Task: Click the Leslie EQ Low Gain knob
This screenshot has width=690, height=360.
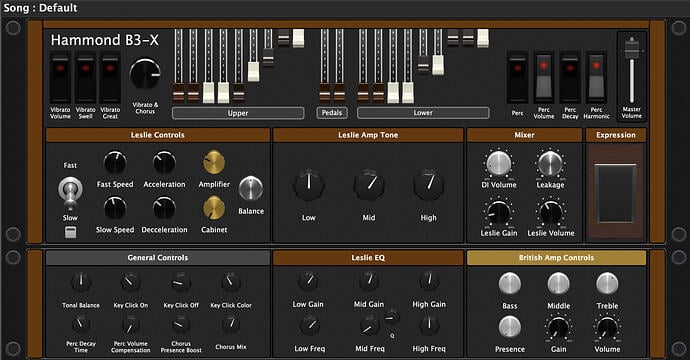Action: [308, 281]
